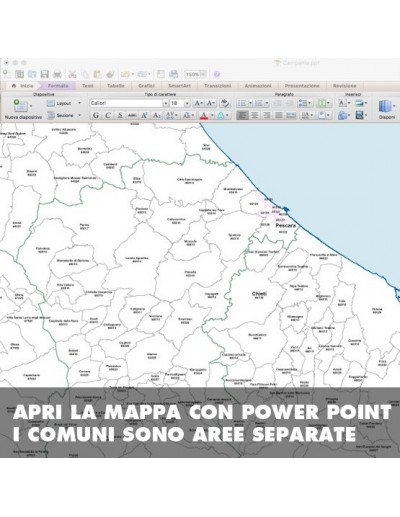Click the distribute text alignment icon
Viewport: 400px width, 517px height.
click(291, 115)
